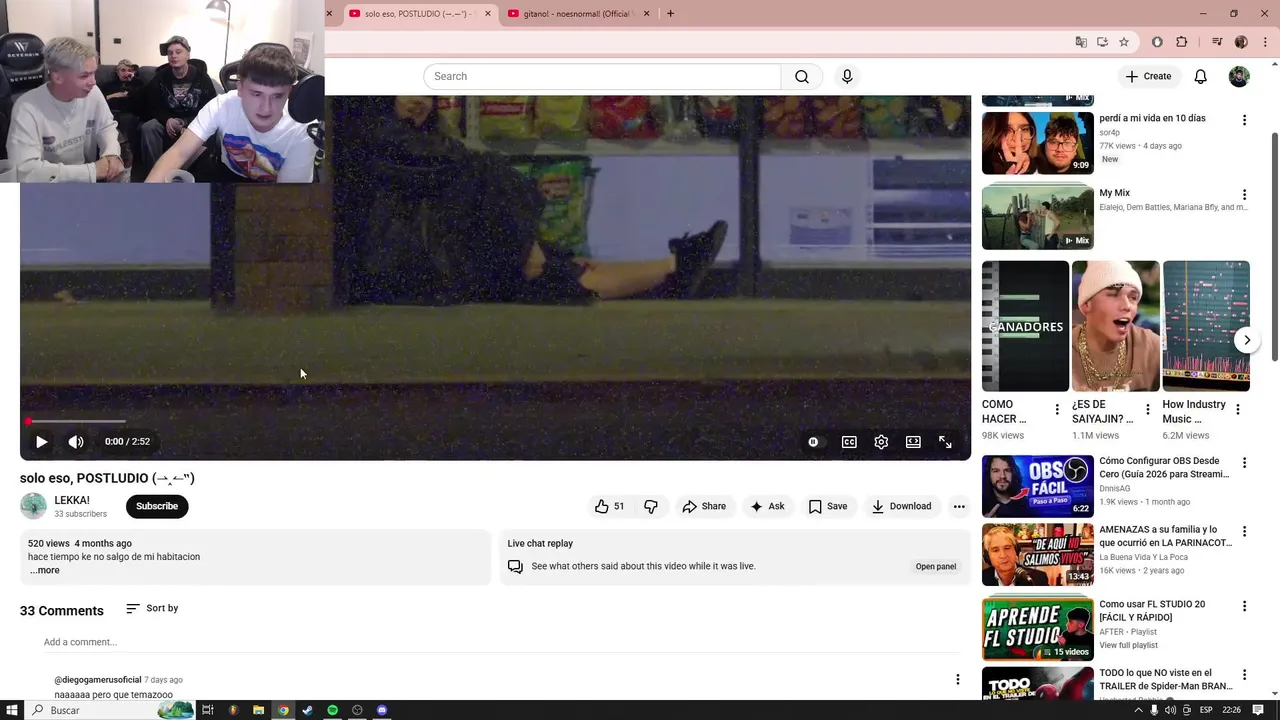This screenshot has height=720, width=1280.
Task: Open the Chrome profile avatar
Action: tap(1241, 42)
